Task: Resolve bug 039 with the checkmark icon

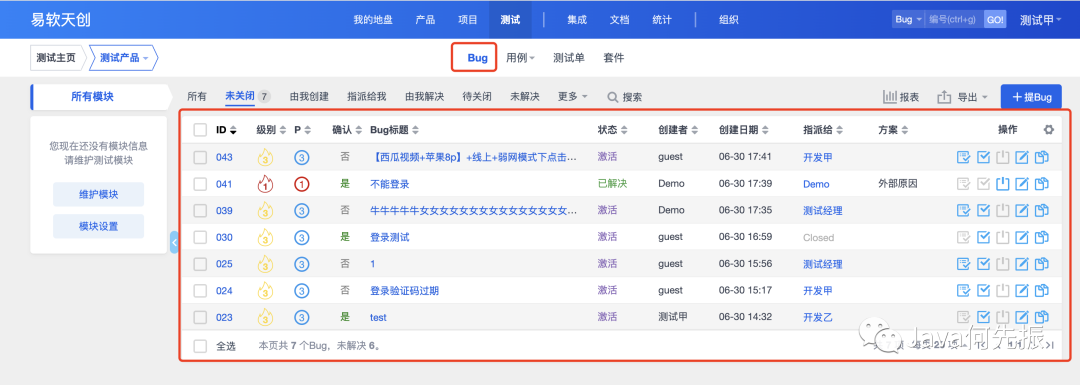Action: click(x=984, y=211)
